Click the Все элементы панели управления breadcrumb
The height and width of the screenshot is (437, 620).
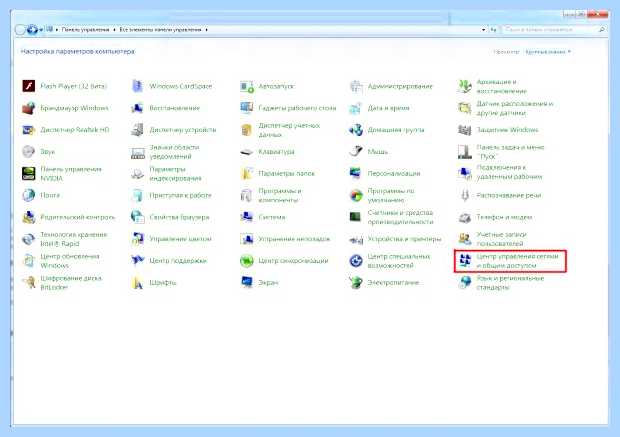[x=160, y=30]
